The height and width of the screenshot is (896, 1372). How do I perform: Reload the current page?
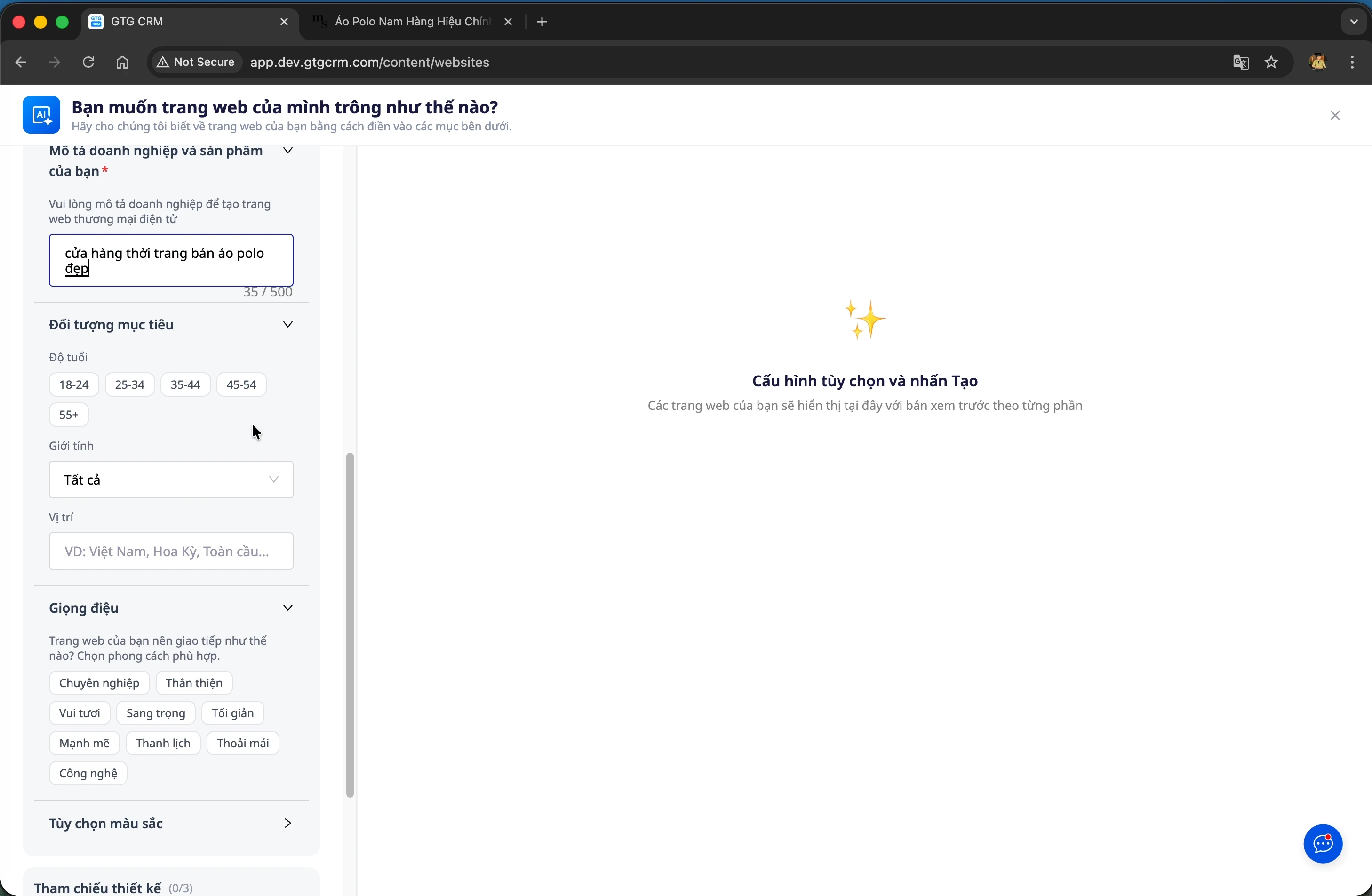pos(88,62)
